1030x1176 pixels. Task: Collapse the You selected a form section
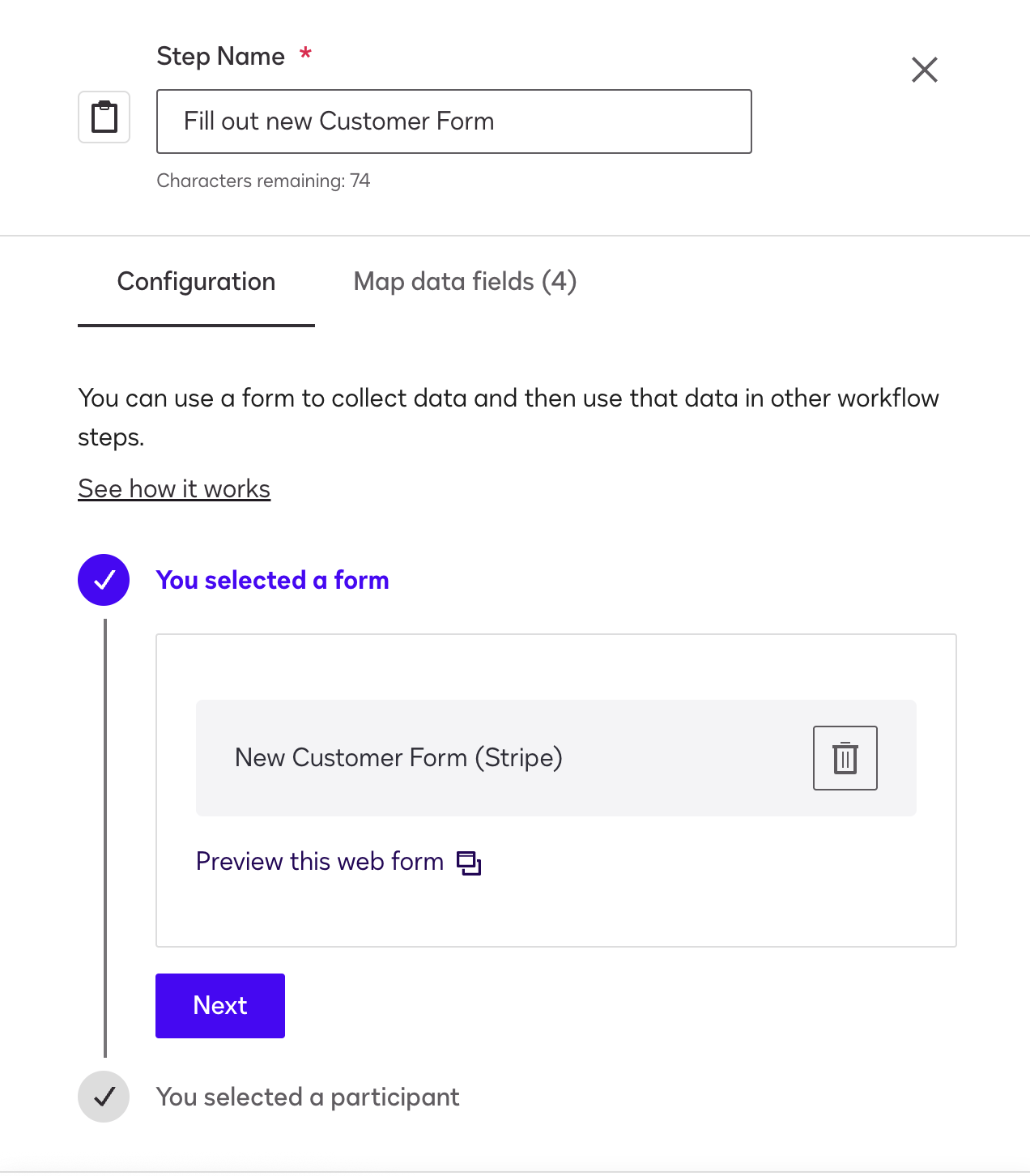point(272,581)
